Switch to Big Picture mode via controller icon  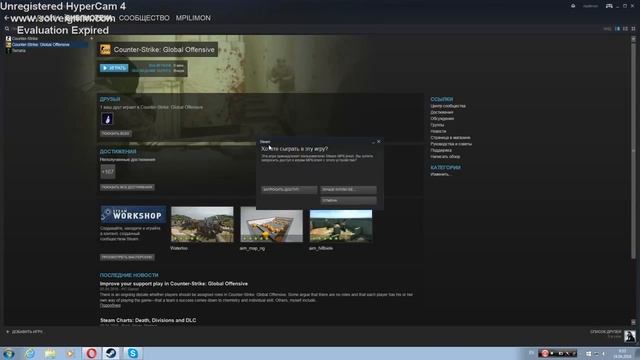[609, 6]
